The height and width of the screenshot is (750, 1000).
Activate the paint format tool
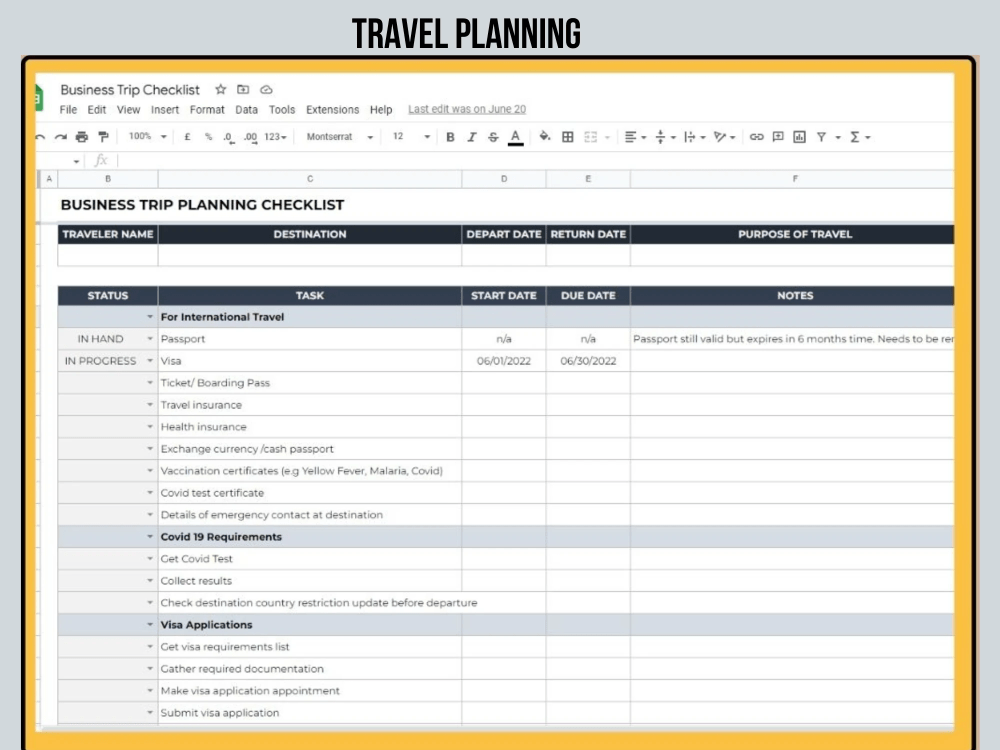103,136
